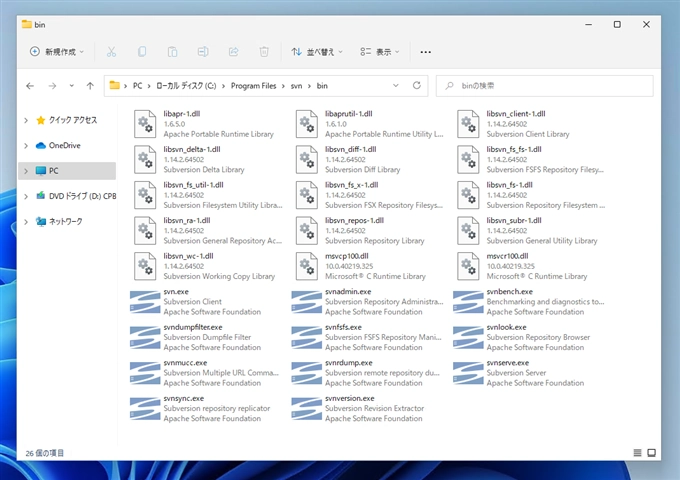Go up one folder level with up arrow

pyautogui.click(x=90, y=86)
